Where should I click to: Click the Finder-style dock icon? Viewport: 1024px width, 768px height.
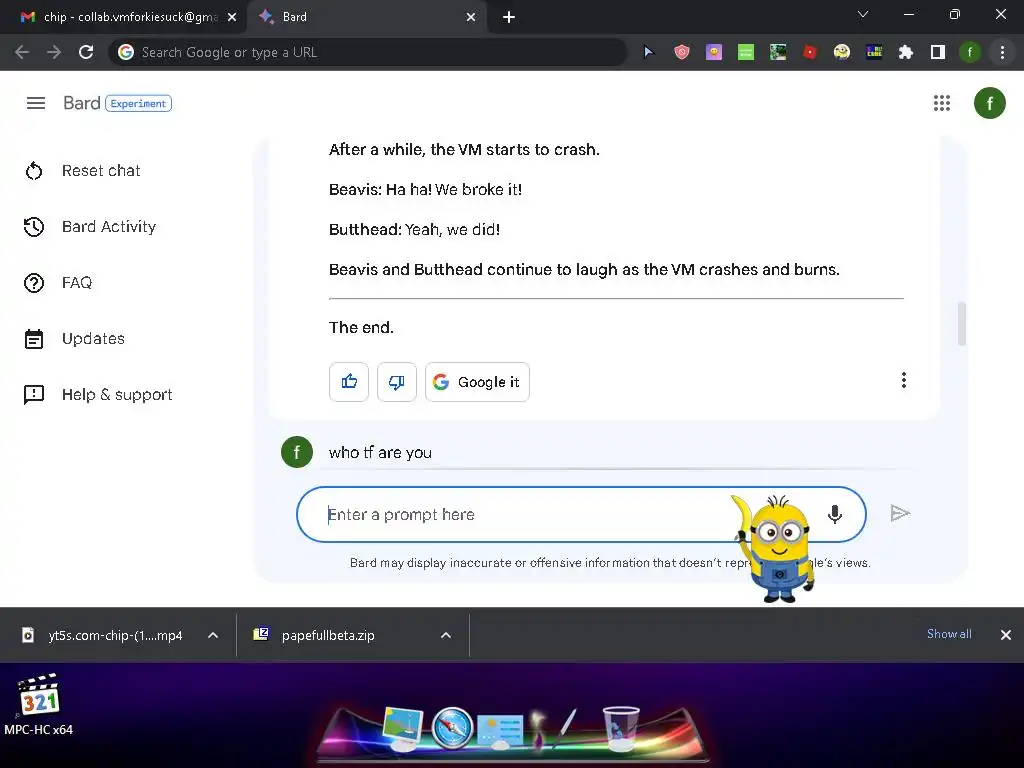coord(402,728)
